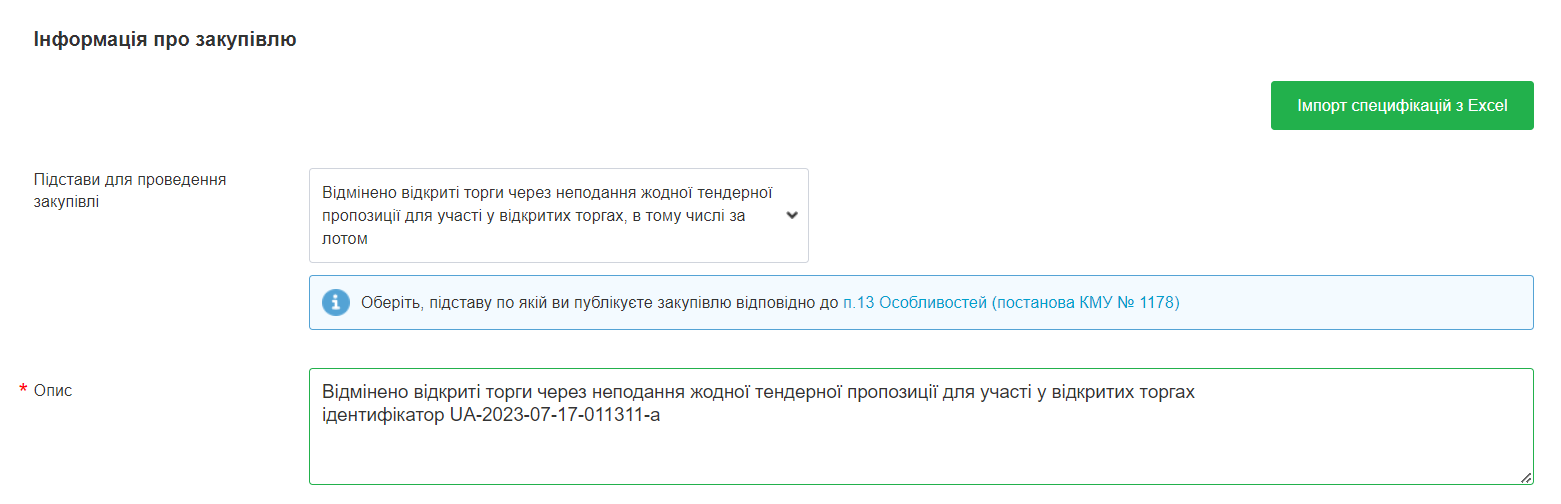
Task: Click the 'Підстави для проведення закупівлі' label
Action: coord(130,190)
